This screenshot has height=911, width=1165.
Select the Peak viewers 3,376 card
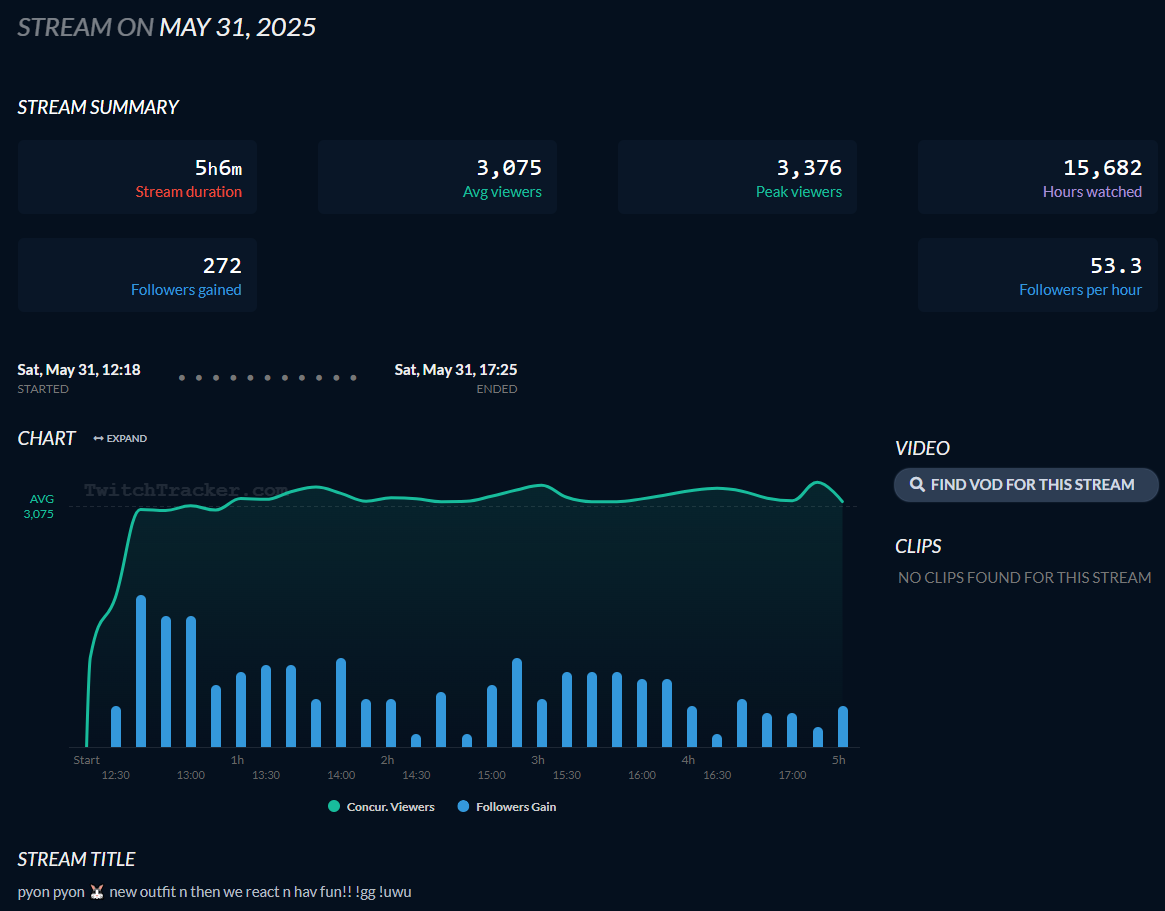point(737,177)
